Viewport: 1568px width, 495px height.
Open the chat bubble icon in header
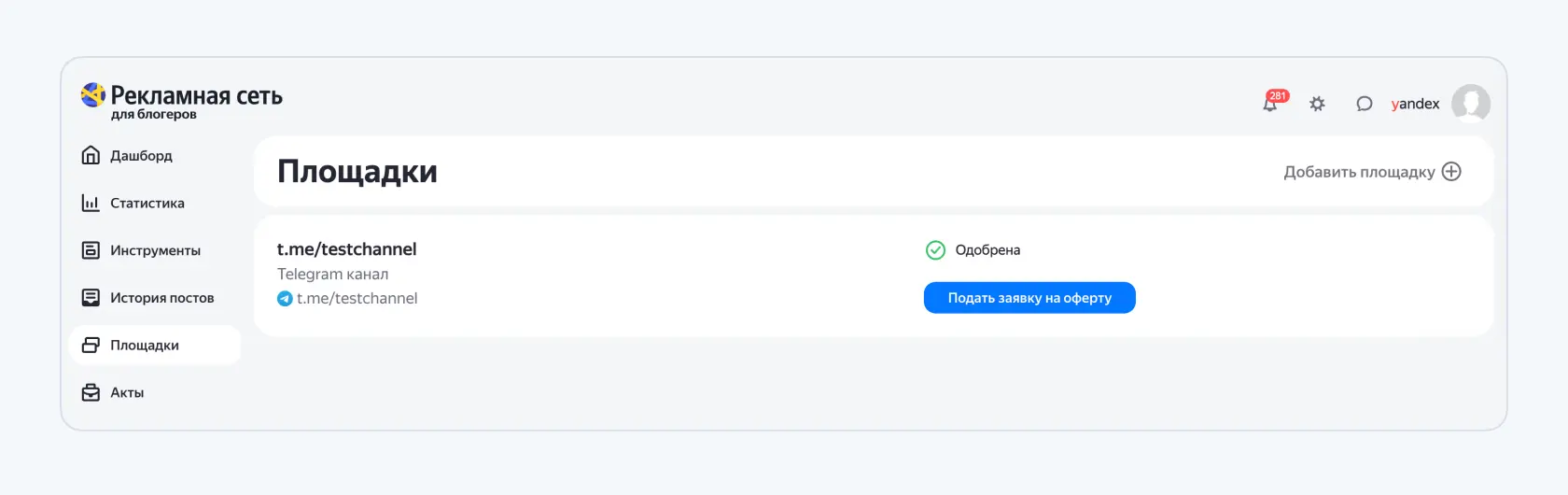1364,104
